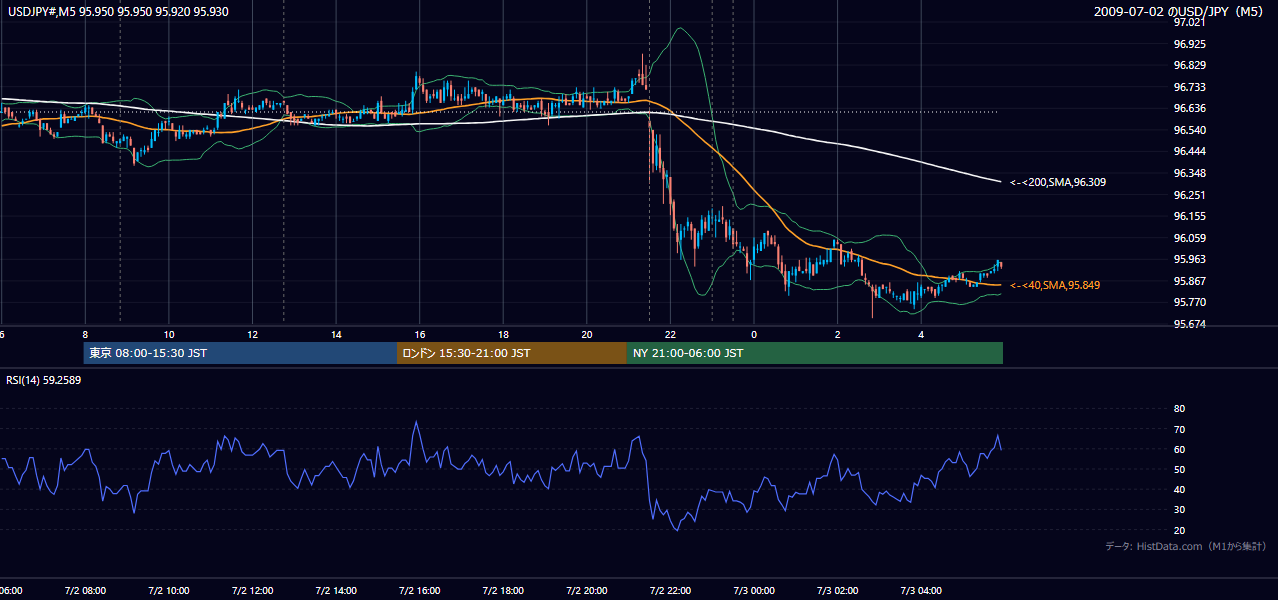This screenshot has width=1278, height=600.
Task: Click price axis value 96.059
Action: coord(1190,238)
